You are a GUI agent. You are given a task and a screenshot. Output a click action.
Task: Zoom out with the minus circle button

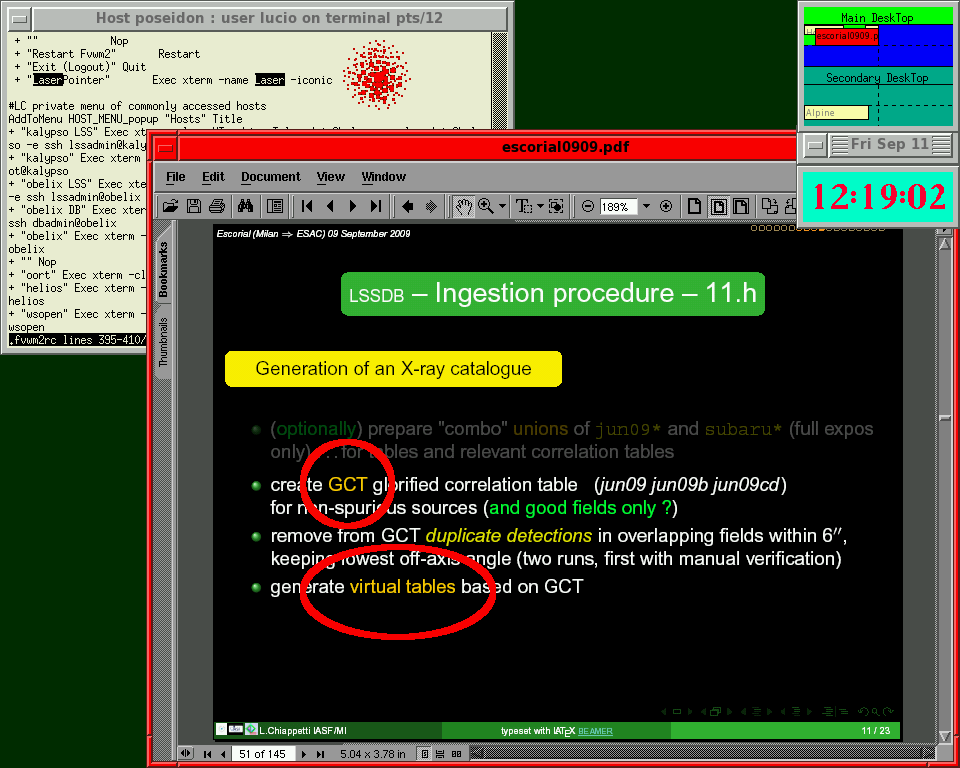pos(588,206)
